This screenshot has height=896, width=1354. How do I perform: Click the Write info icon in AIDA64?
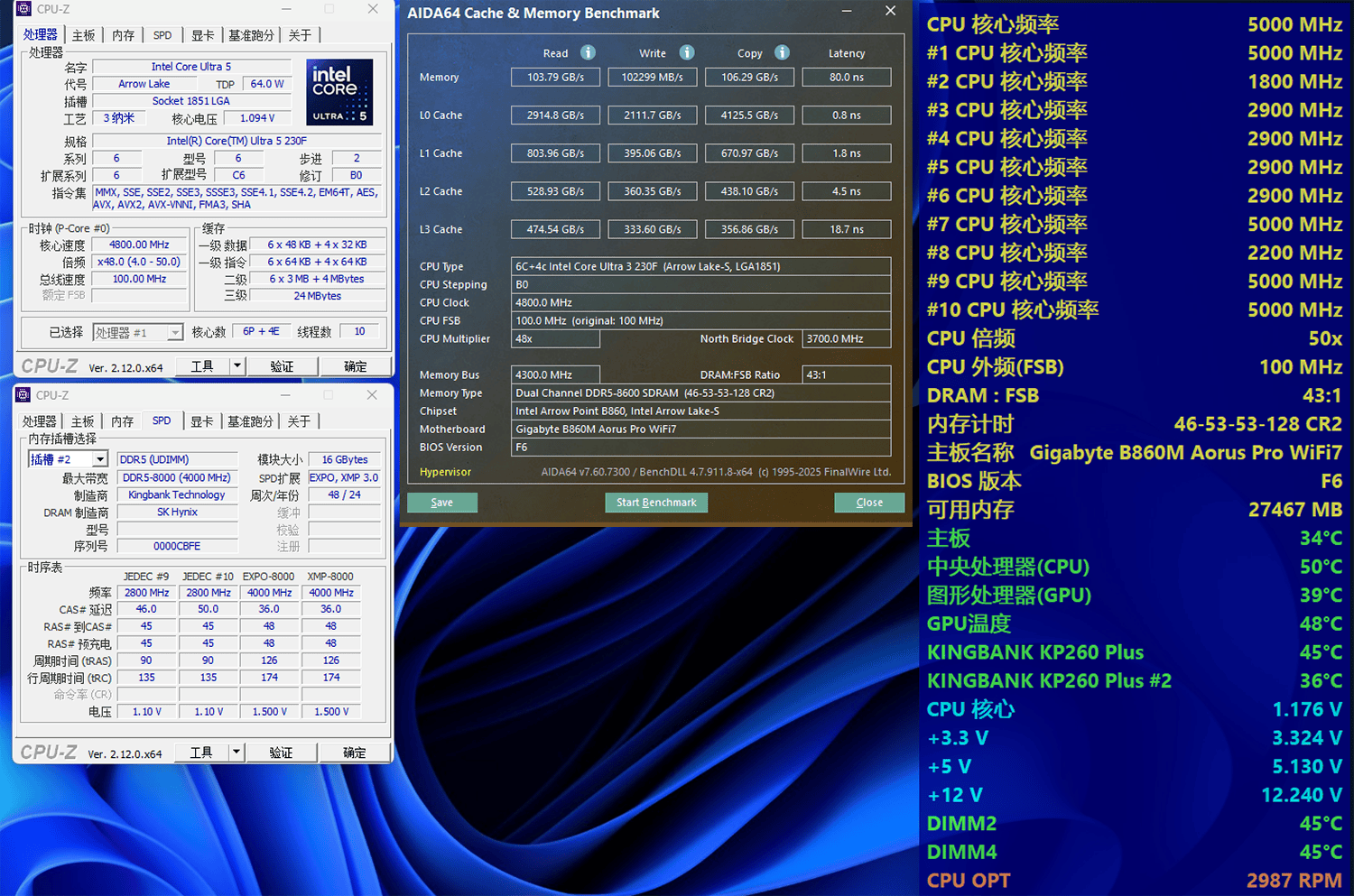pyautogui.click(x=687, y=52)
